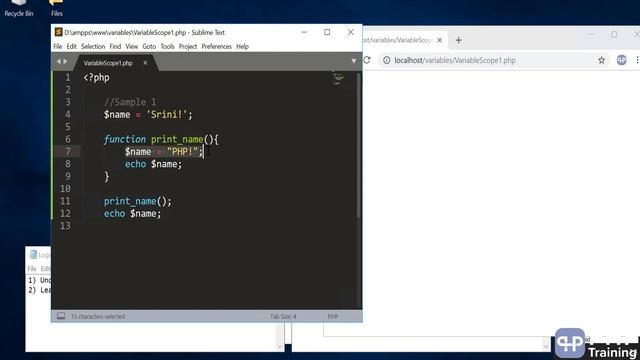
Task: Click the editor vertical scrollbar
Action: 359,145
